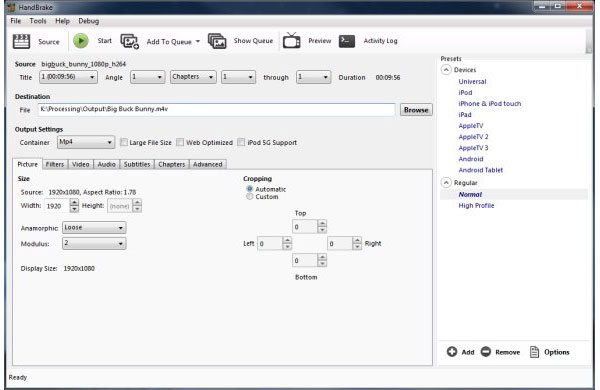Image resolution: width=600 pixels, height=390 pixels.
Task: Enable the Large File Size checkbox
Action: pyautogui.click(x=124, y=142)
